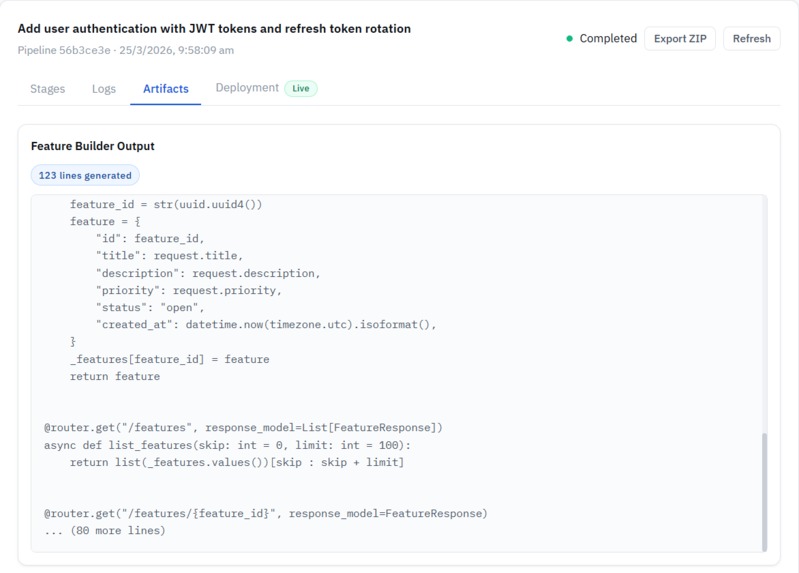
Task: Click the line 'feature = {'
Action: coord(105,222)
